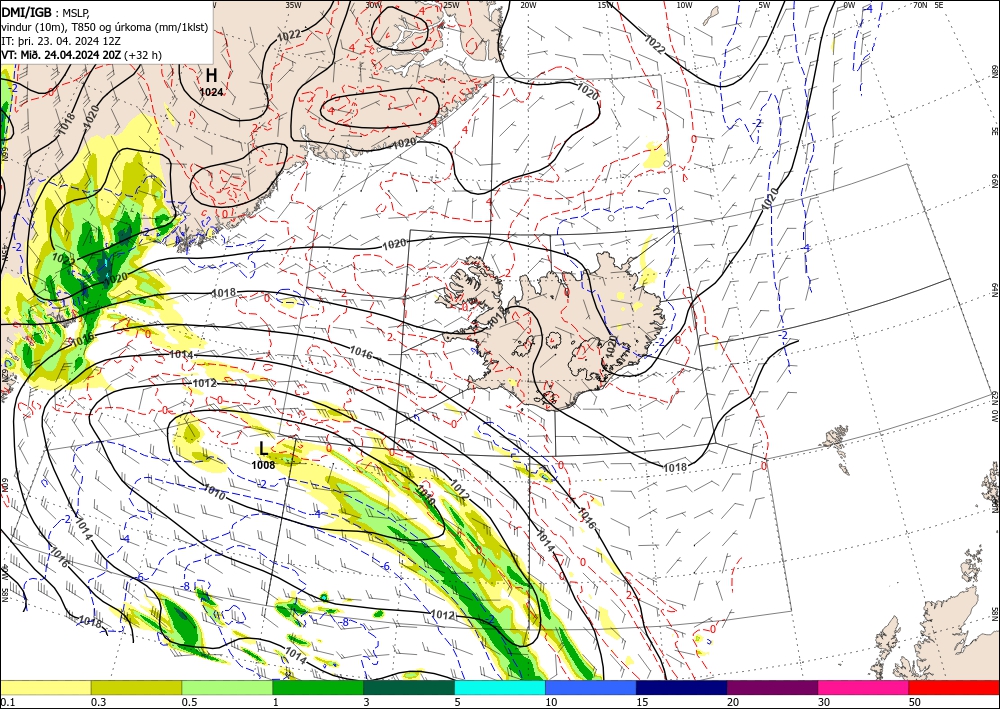
Task: Click the '30W' longitude label
Action: 374,5
